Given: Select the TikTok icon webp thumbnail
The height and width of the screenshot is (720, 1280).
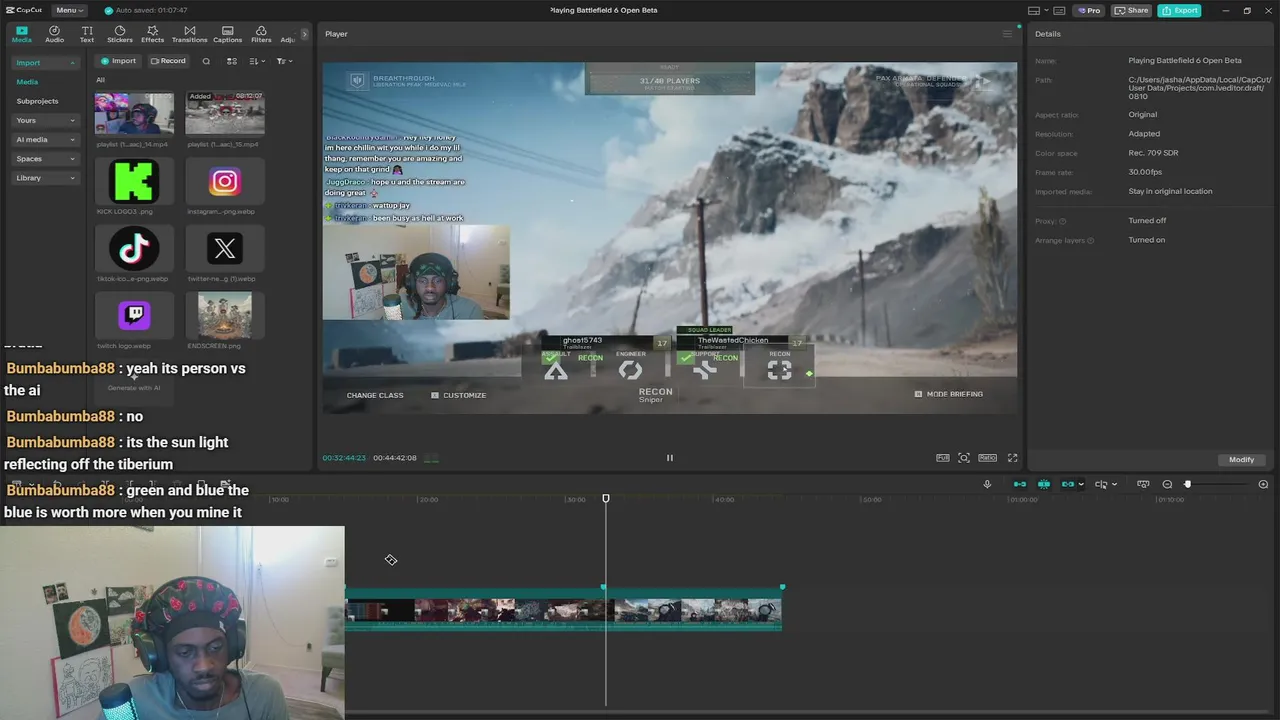Looking at the screenshot, I should point(134,248).
